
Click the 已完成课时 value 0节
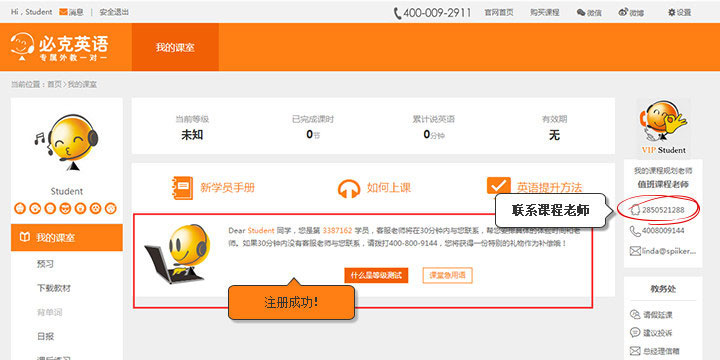pyautogui.click(x=313, y=135)
